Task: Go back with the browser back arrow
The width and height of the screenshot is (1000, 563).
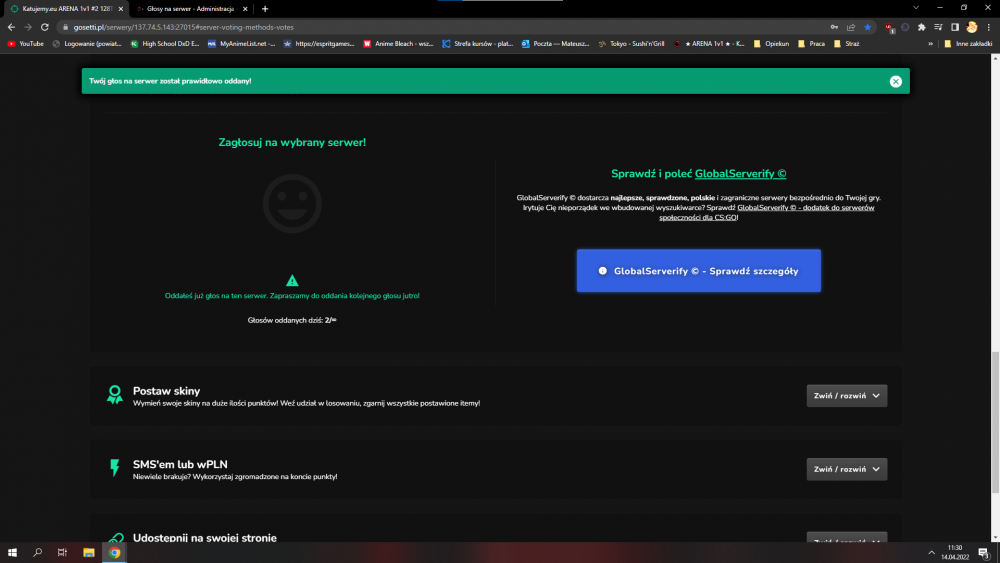Action: pyautogui.click(x=11, y=27)
